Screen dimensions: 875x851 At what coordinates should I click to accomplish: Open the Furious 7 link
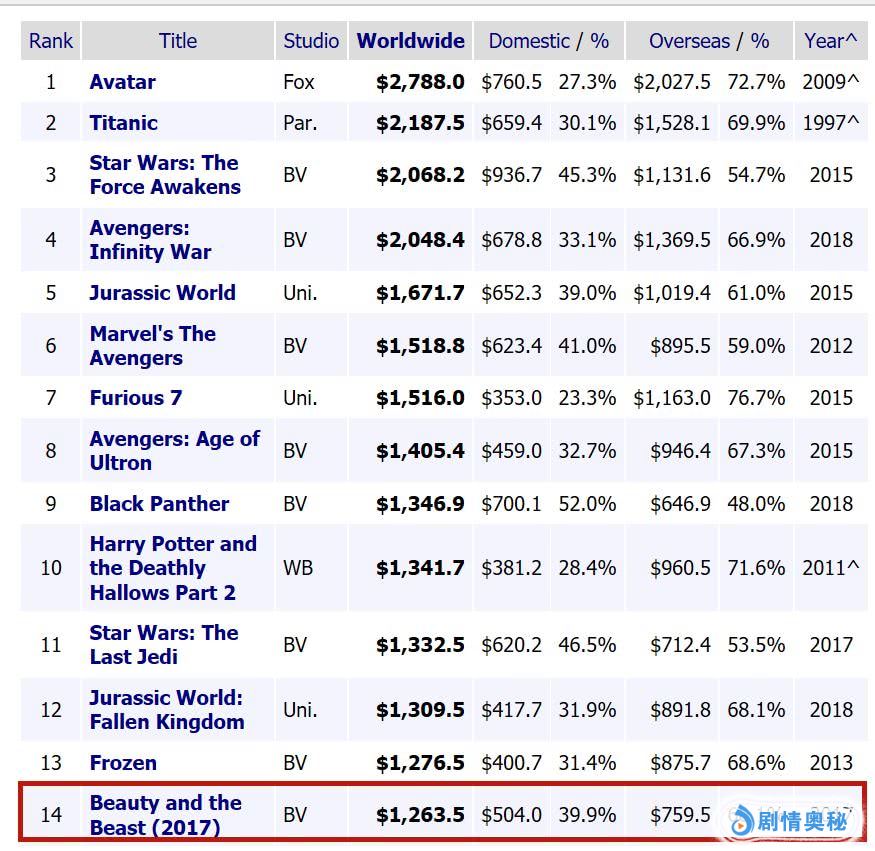(136, 398)
